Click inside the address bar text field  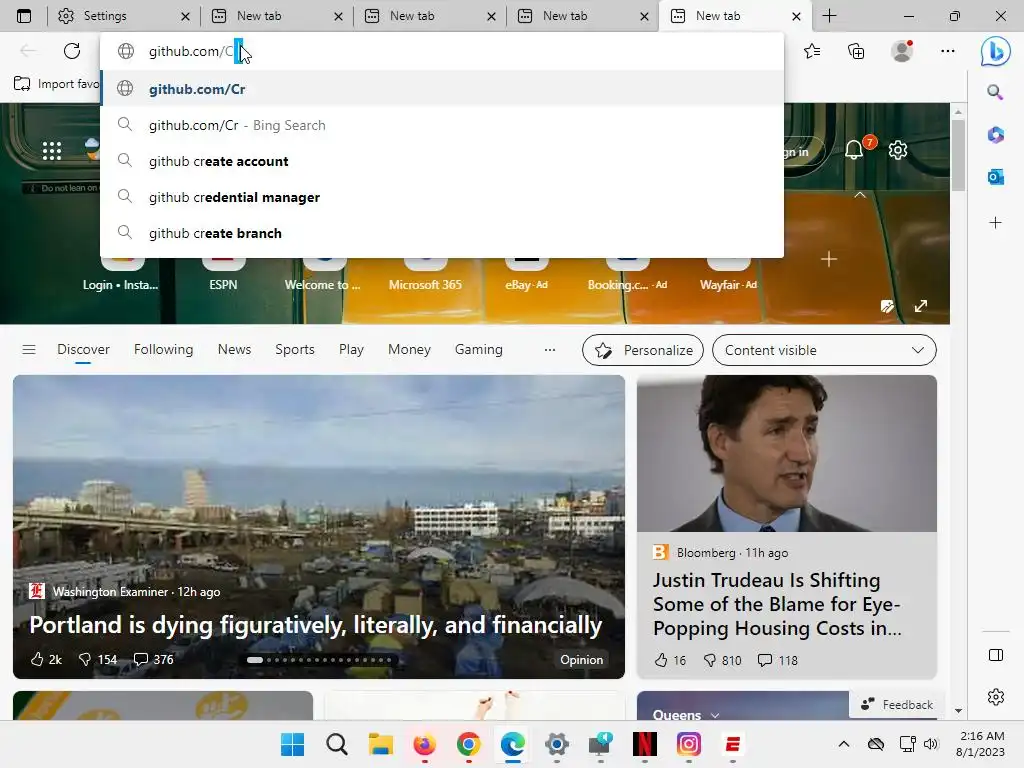441,51
